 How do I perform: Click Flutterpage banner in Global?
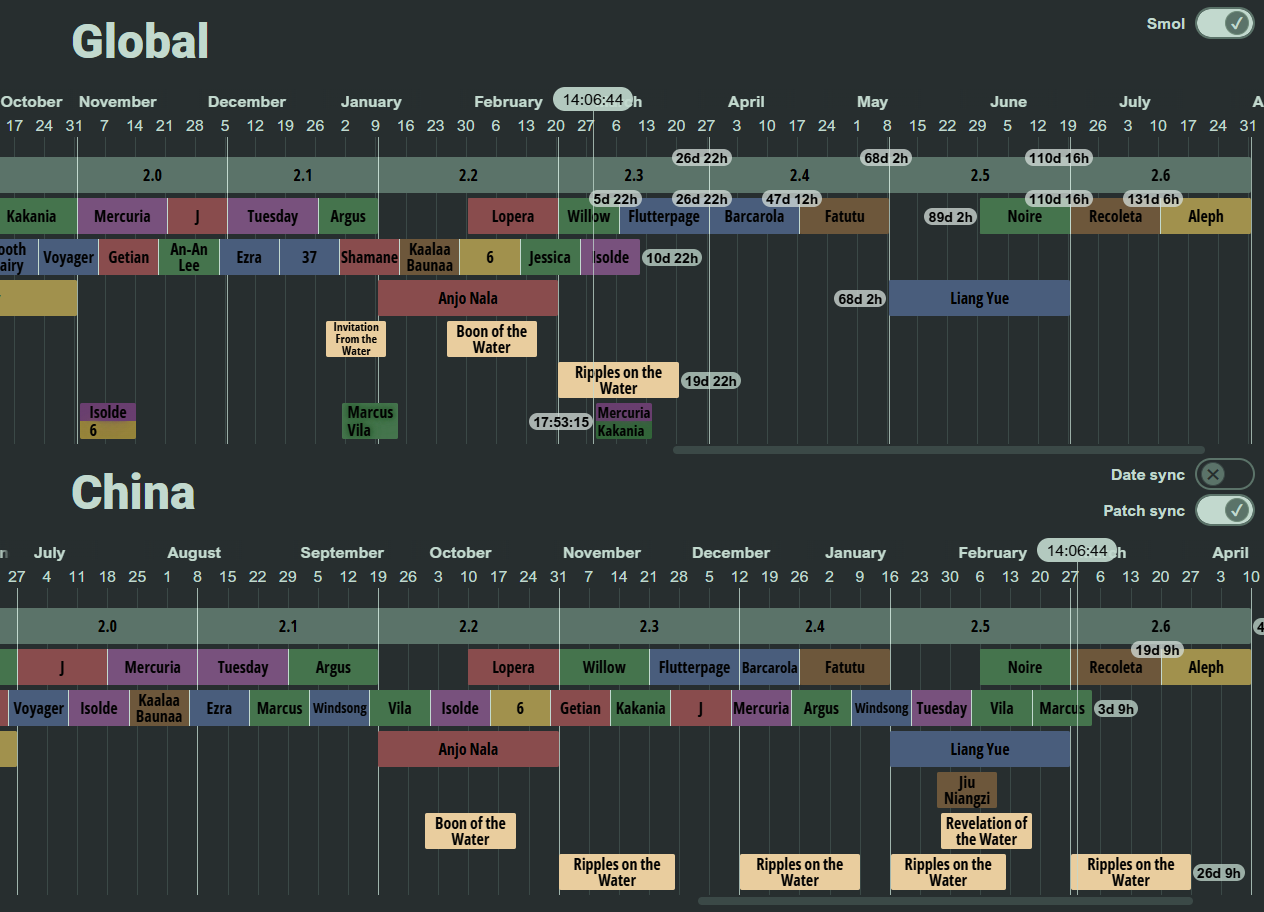(664, 216)
